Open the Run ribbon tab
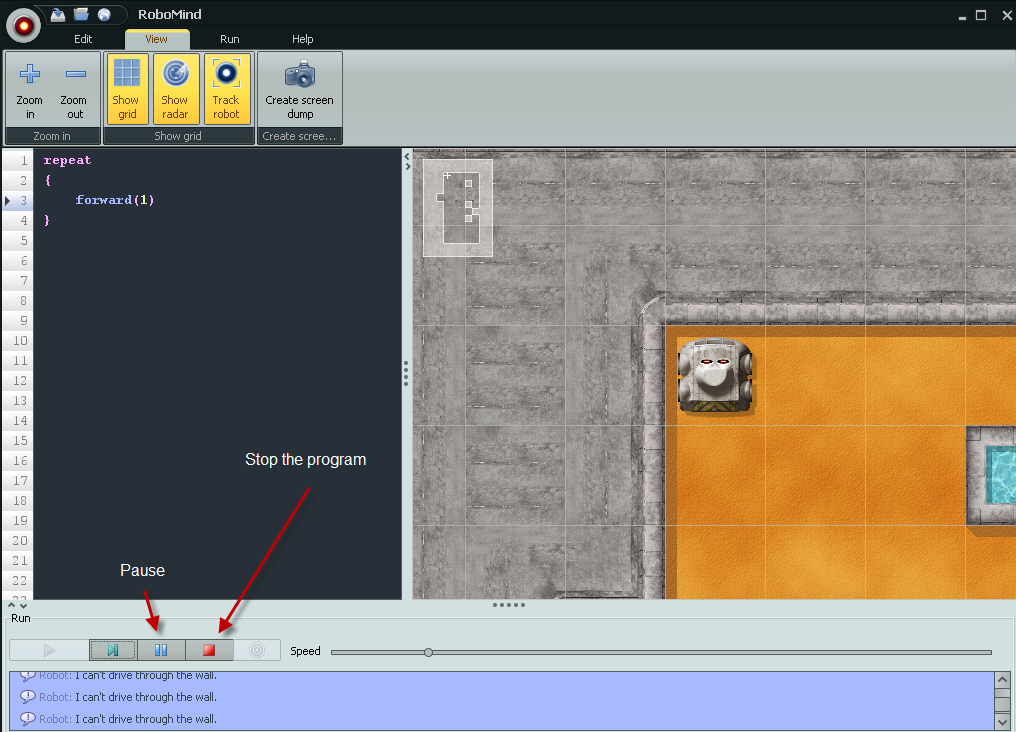 tap(229, 39)
